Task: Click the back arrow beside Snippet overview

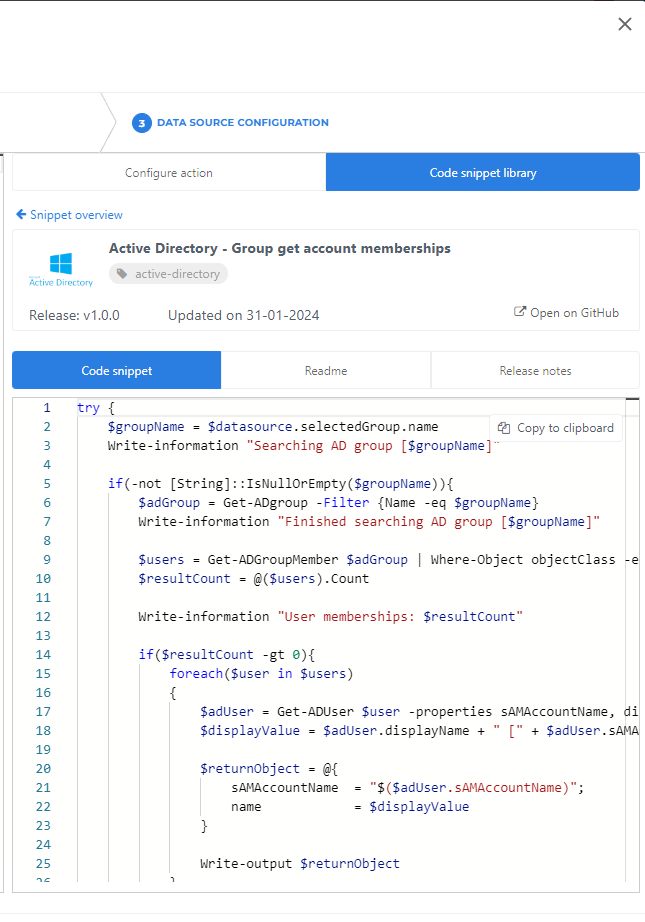Action: [x=21, y=215]
